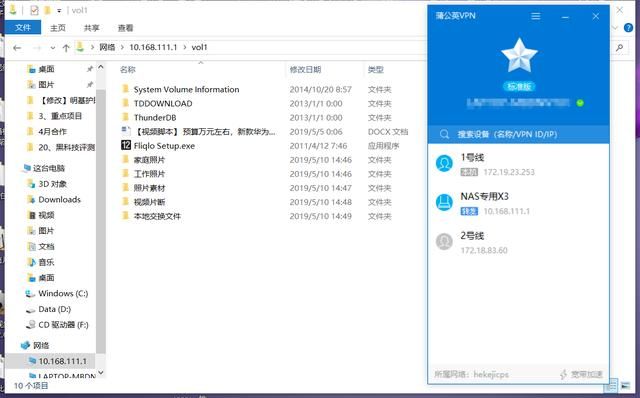The image size is (640, 398).
Task: Click 宽带加速 link in VPN footer
Action: (x=587, y=374)
